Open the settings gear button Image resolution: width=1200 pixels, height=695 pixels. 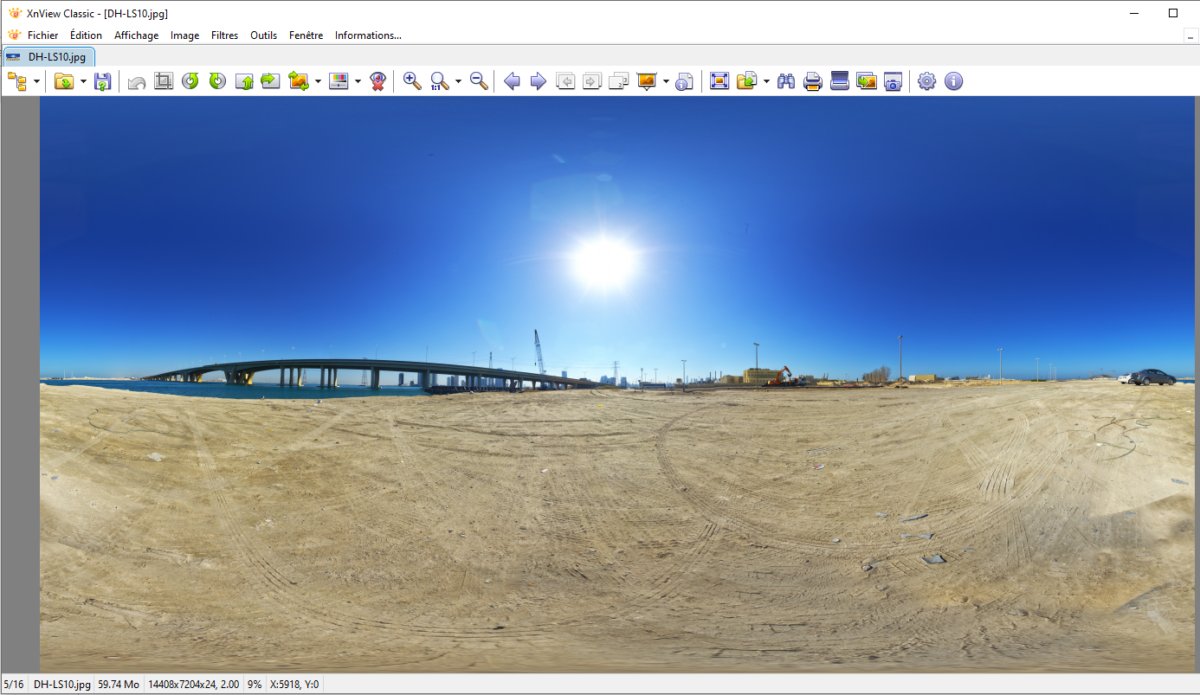(x=926, y=81)
